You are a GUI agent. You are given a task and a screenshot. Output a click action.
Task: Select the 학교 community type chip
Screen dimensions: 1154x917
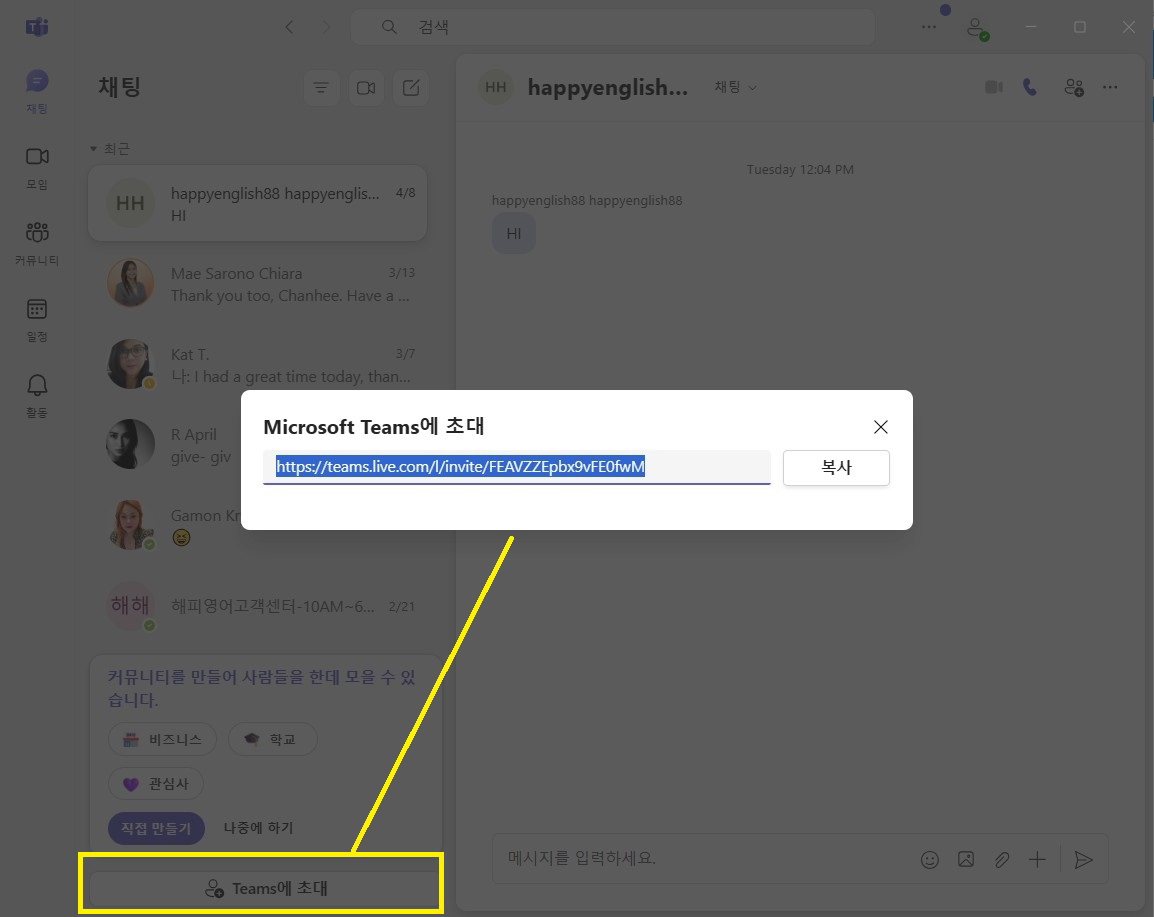coord(272,740)
